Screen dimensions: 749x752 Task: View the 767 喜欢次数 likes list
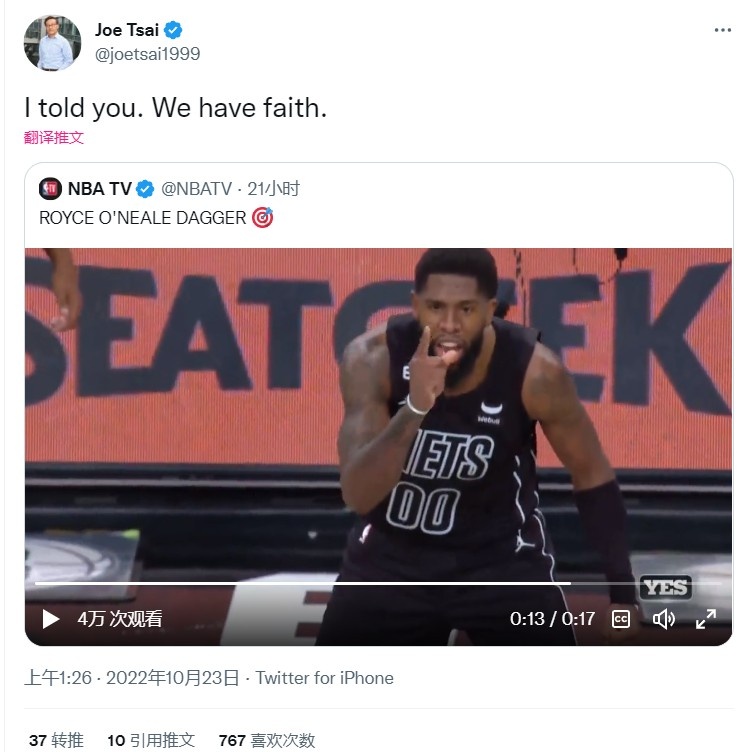[267, 740]
